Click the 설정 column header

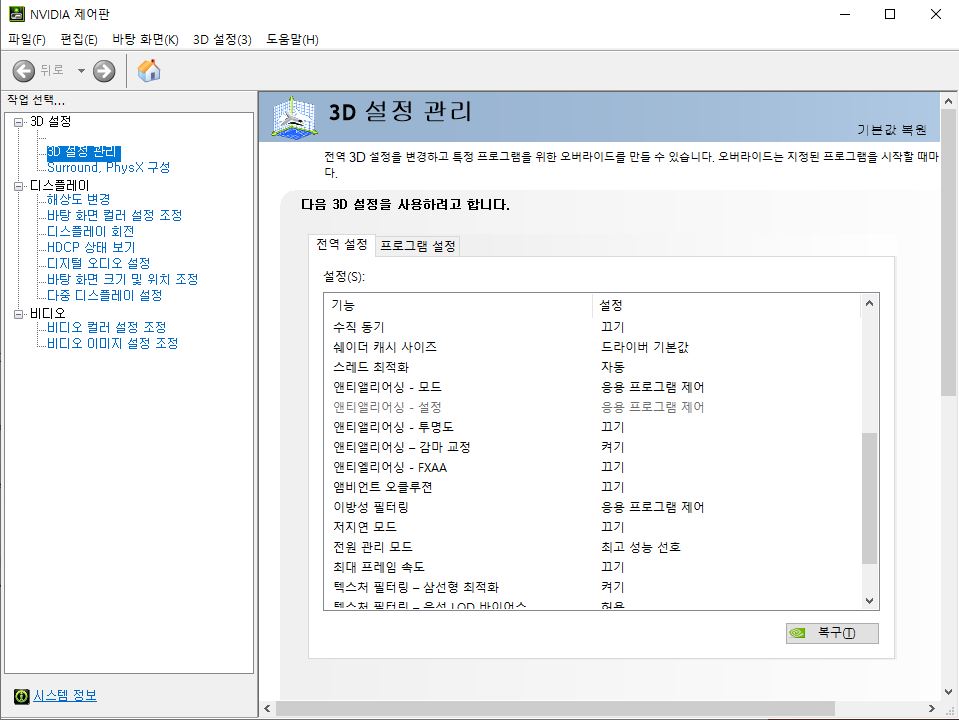(x=726, y=305)
